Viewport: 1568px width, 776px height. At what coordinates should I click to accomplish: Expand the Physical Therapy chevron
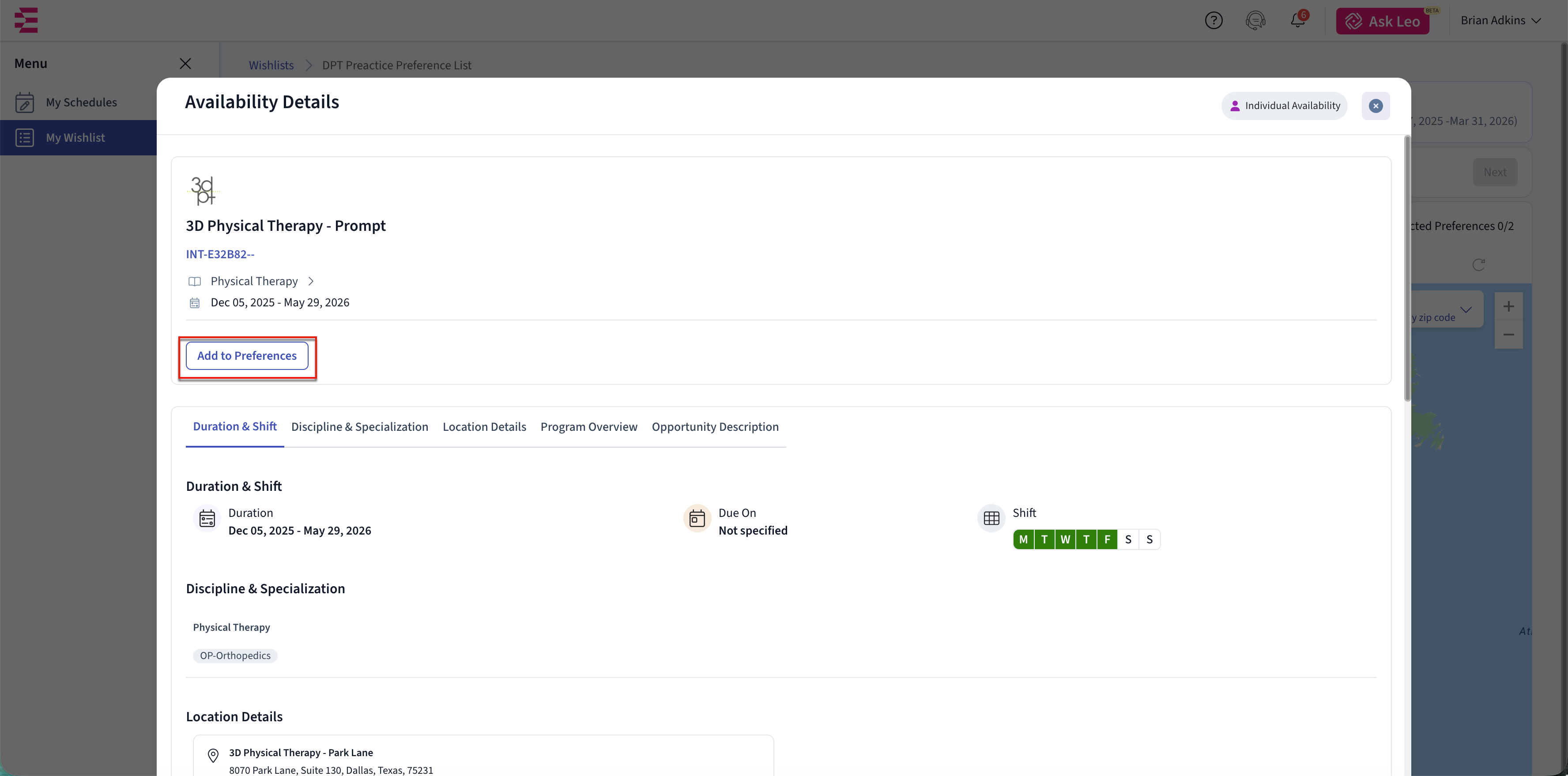coord(311,281)
